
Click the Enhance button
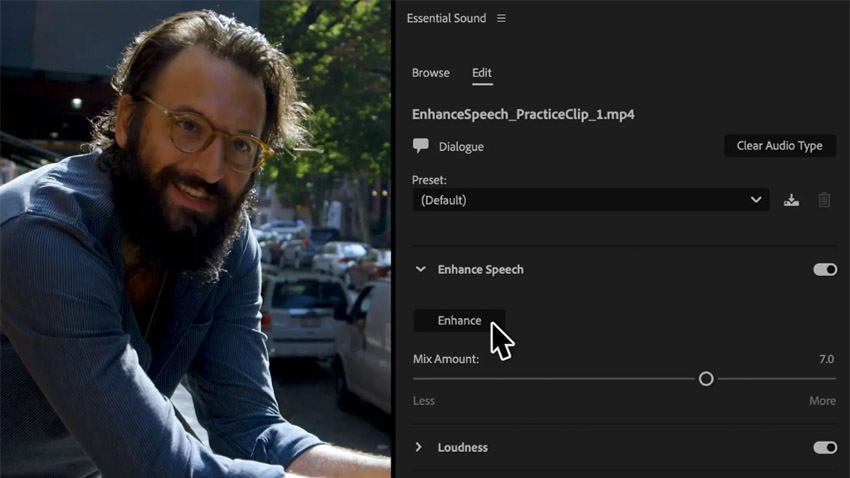coord(459,320)
